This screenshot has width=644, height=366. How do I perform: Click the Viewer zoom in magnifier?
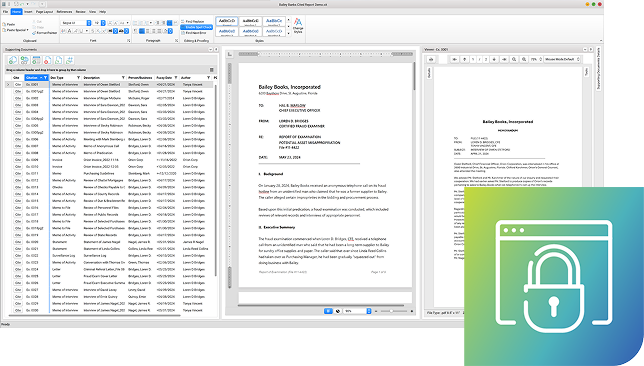[x=524, y=60]
